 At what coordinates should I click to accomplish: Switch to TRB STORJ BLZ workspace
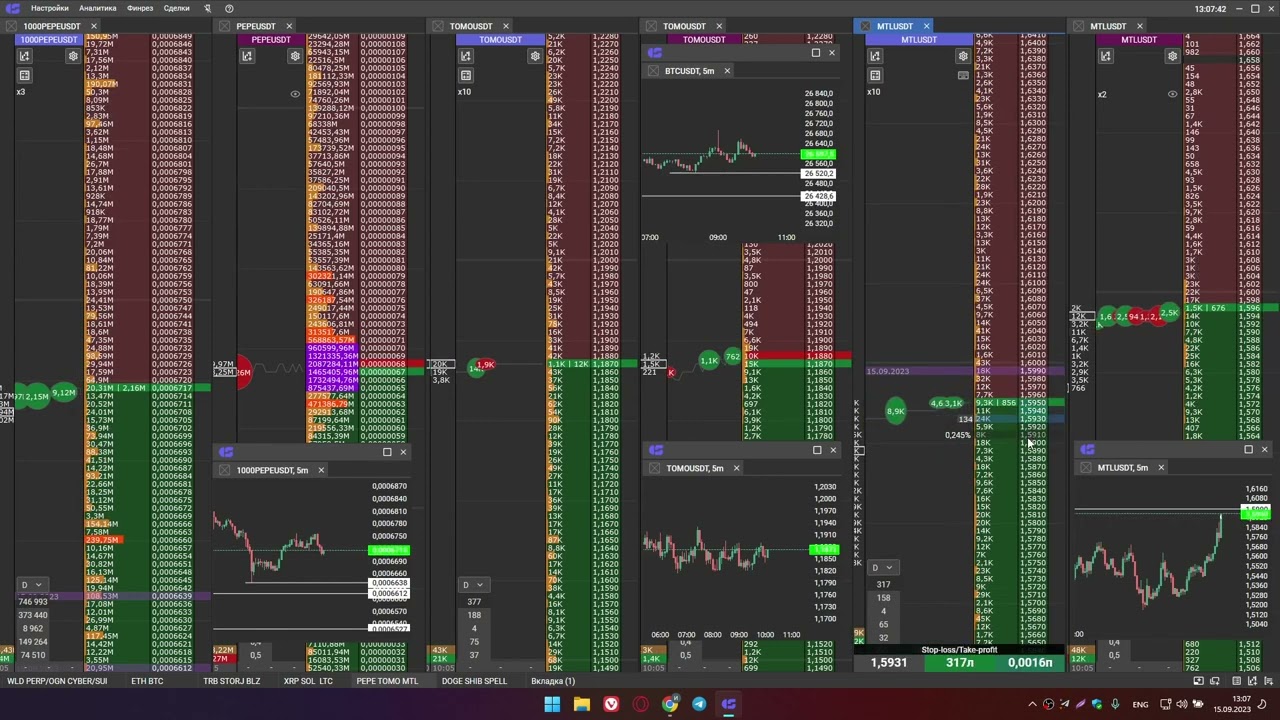click(231, 681)
